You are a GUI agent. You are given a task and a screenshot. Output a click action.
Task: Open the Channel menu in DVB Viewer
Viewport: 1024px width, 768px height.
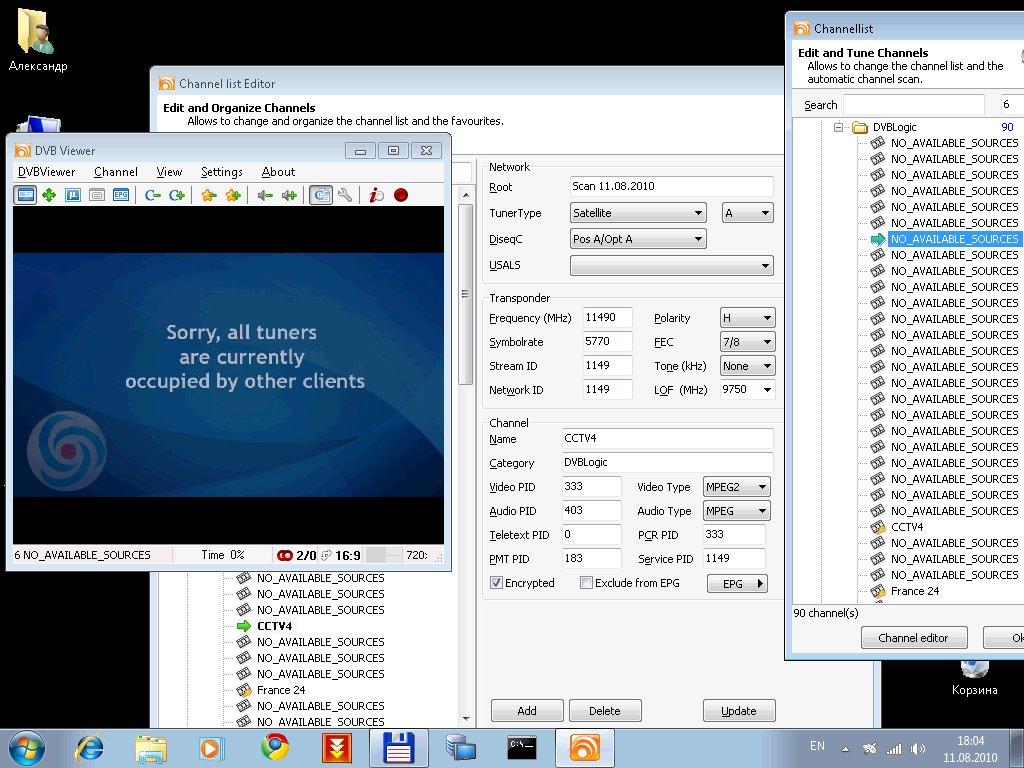click(116, 172)
